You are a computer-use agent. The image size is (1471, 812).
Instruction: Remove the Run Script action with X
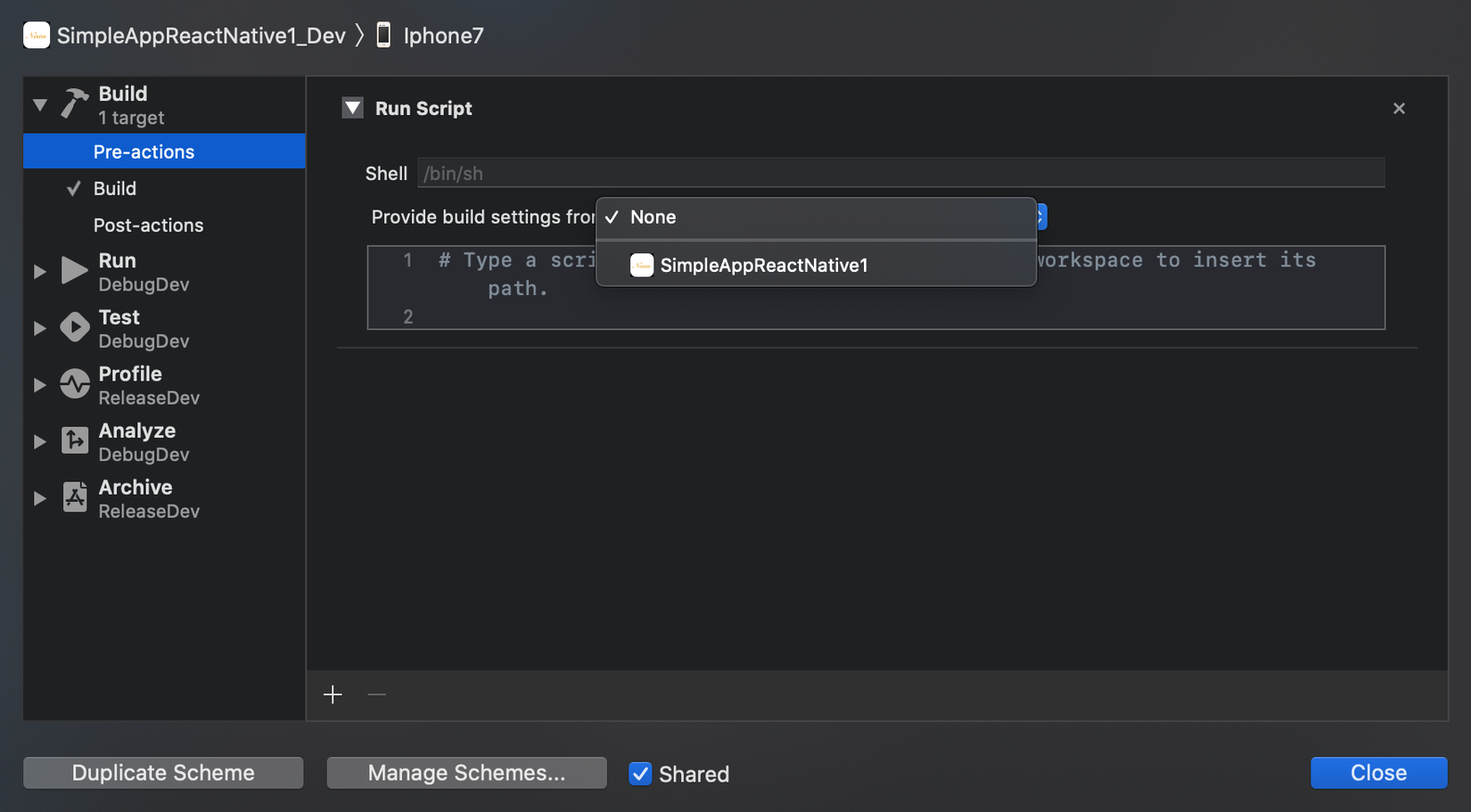(x=1399, y=109)
